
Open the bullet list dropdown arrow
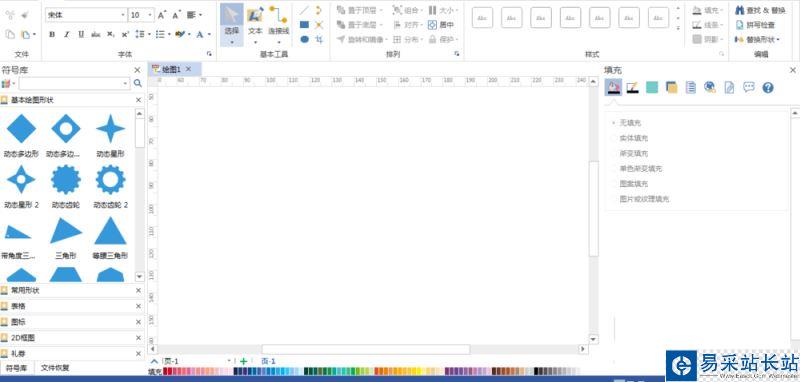(169, 35)
